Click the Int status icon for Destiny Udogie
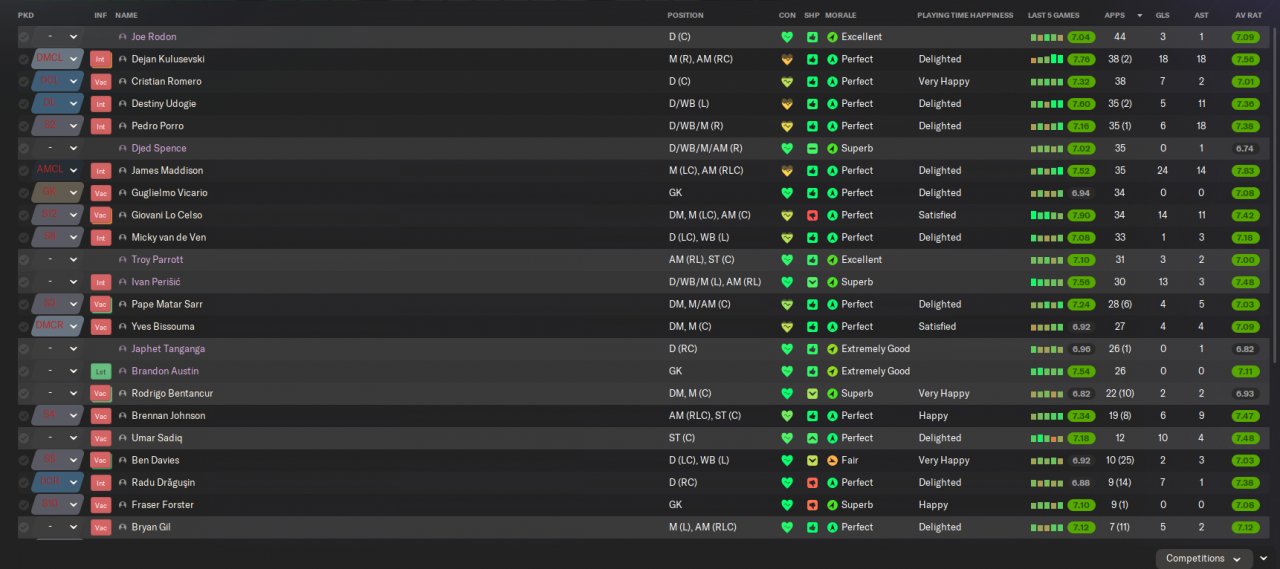 [x=100, y=104]
